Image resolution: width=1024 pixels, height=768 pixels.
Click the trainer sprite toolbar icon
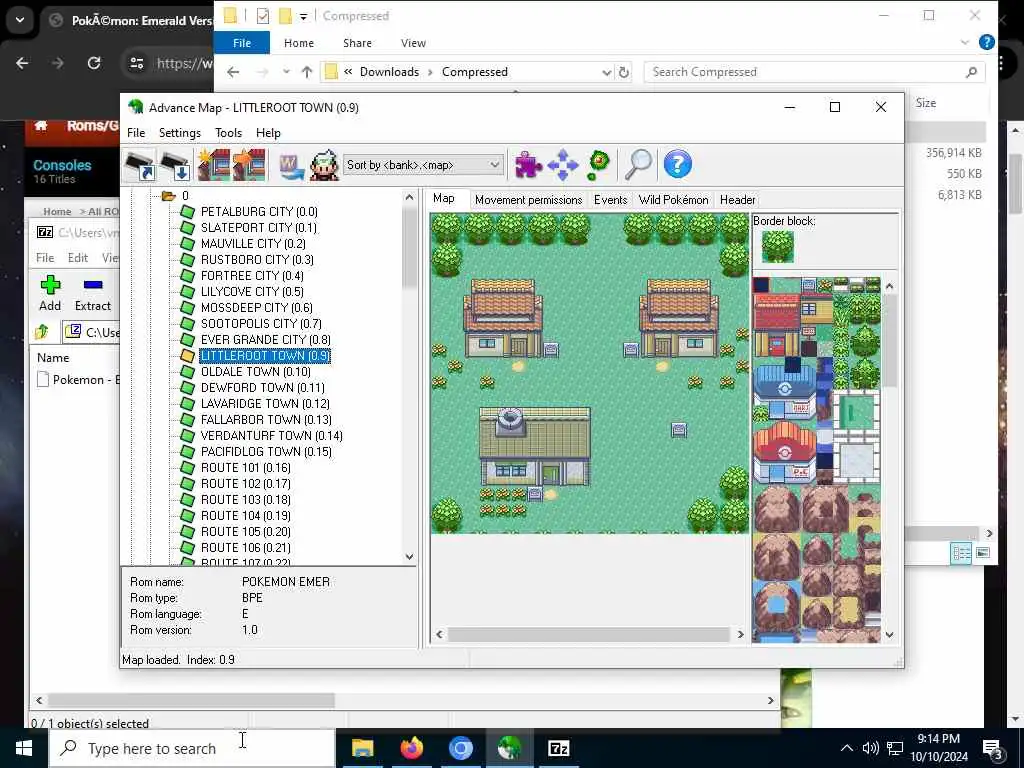(x=324, y=165)
